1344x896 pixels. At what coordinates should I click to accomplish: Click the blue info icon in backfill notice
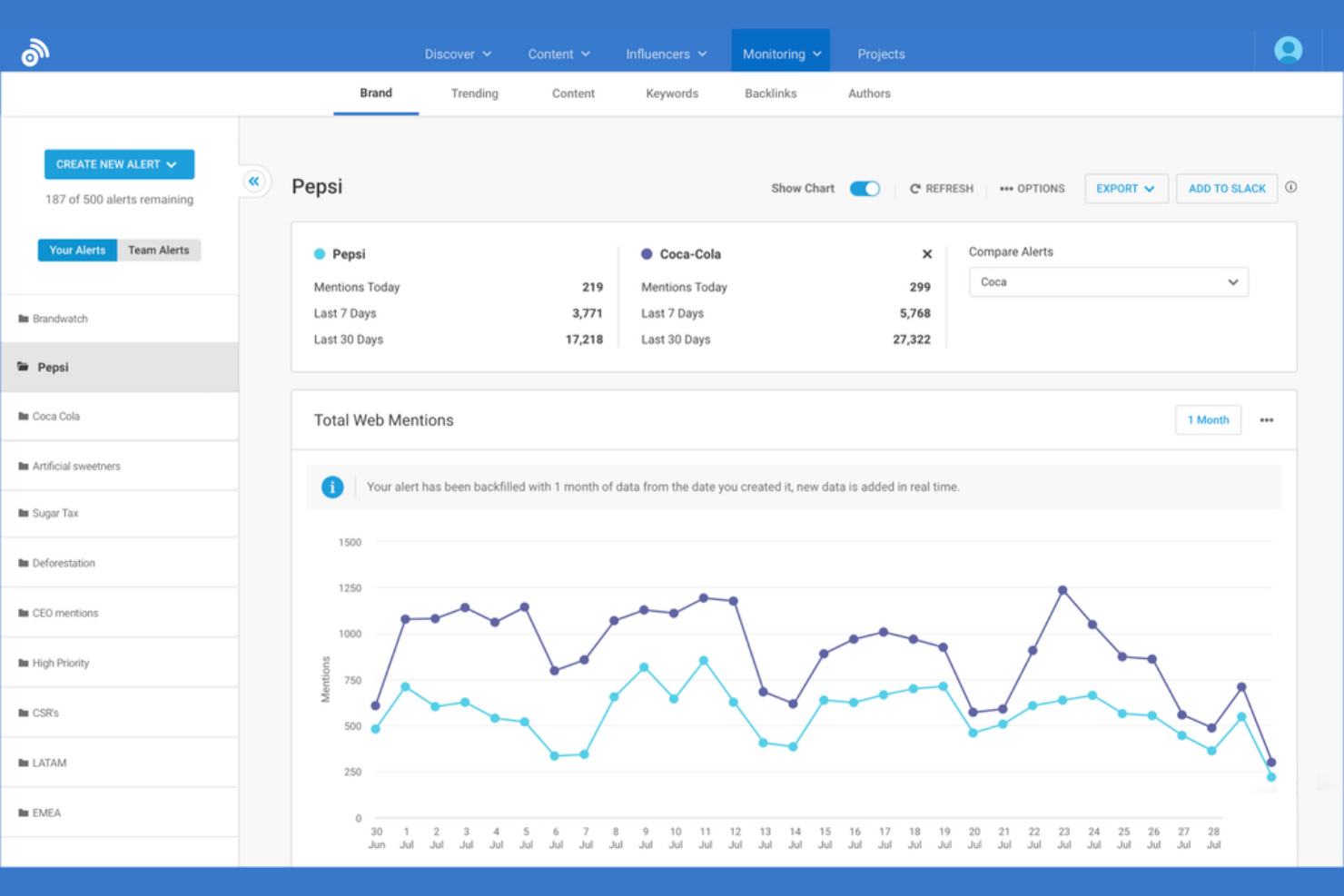(332, 487)
